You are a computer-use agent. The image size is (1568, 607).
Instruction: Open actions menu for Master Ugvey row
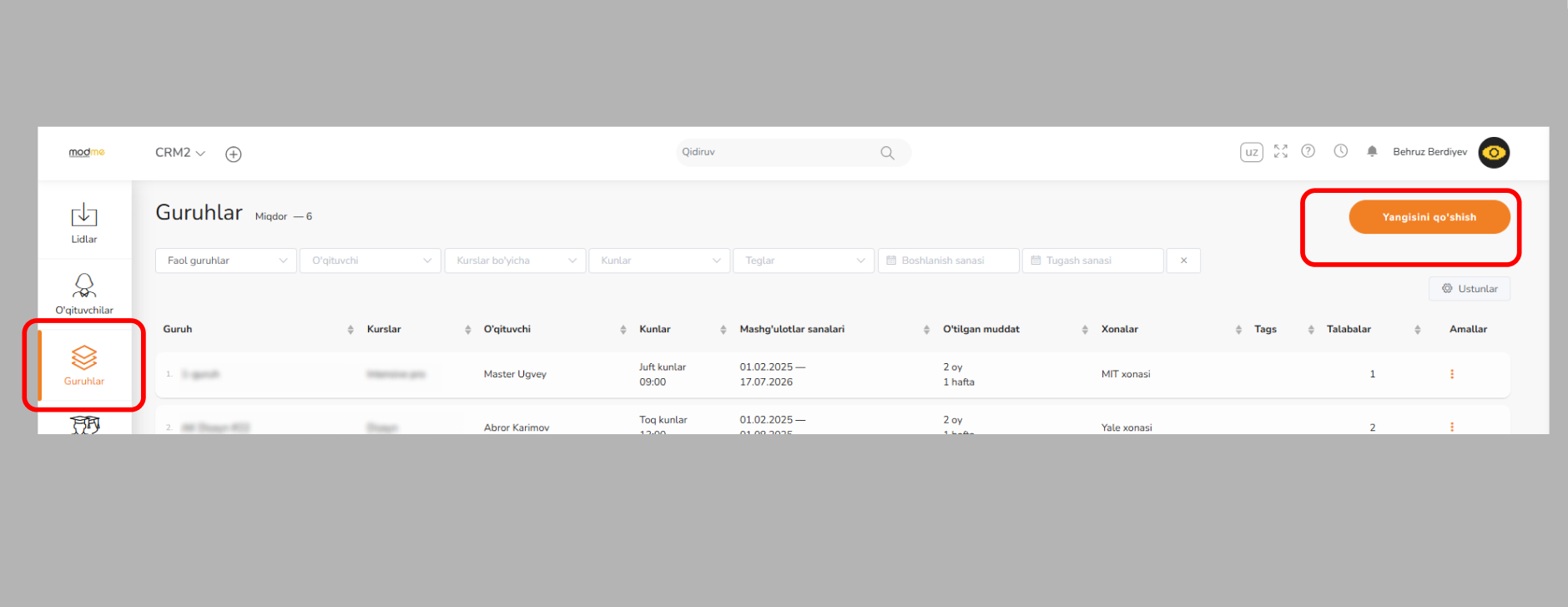coord(1451,374)
